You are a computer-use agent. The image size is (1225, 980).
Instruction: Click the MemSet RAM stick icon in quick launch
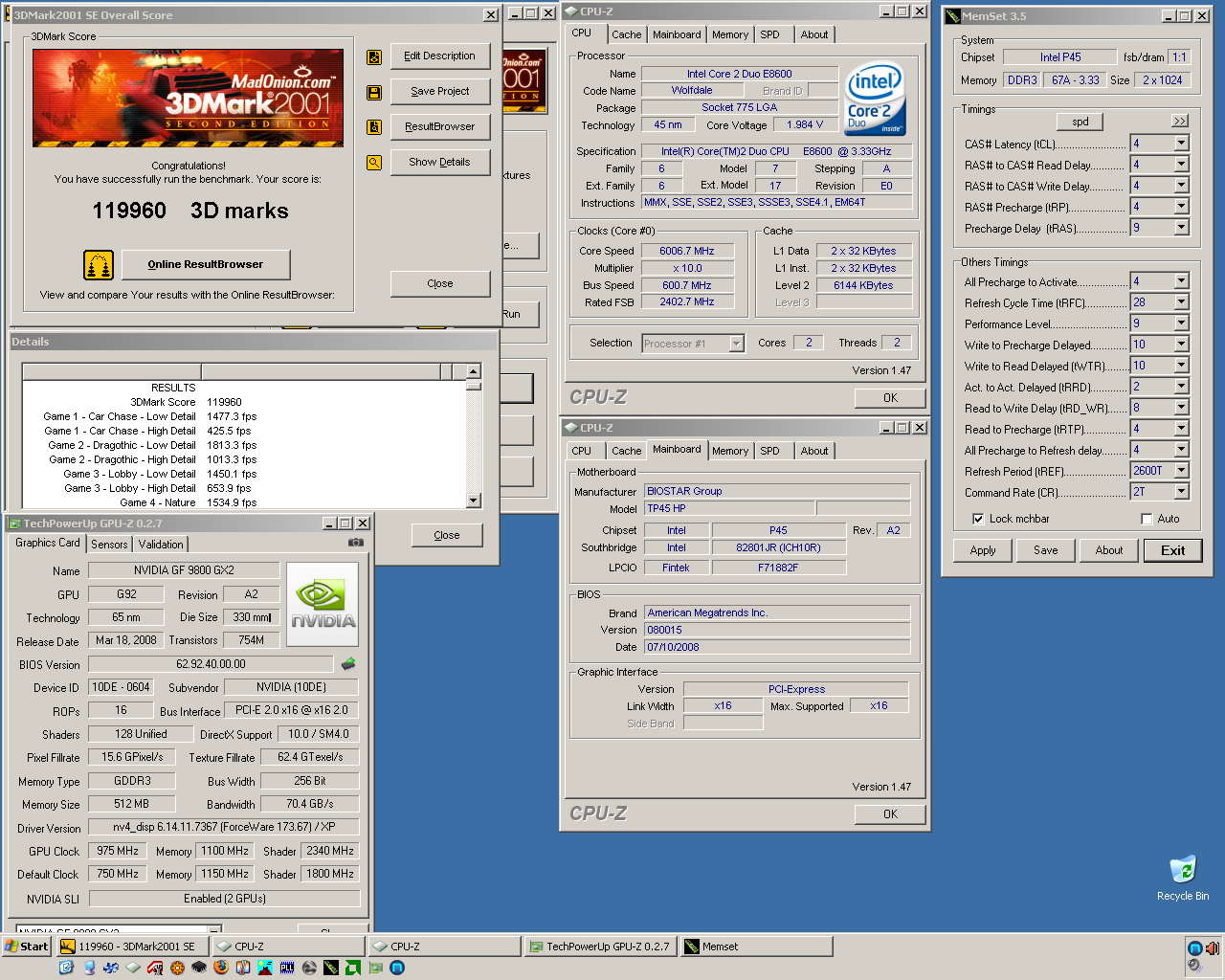(x=331, y=968)
